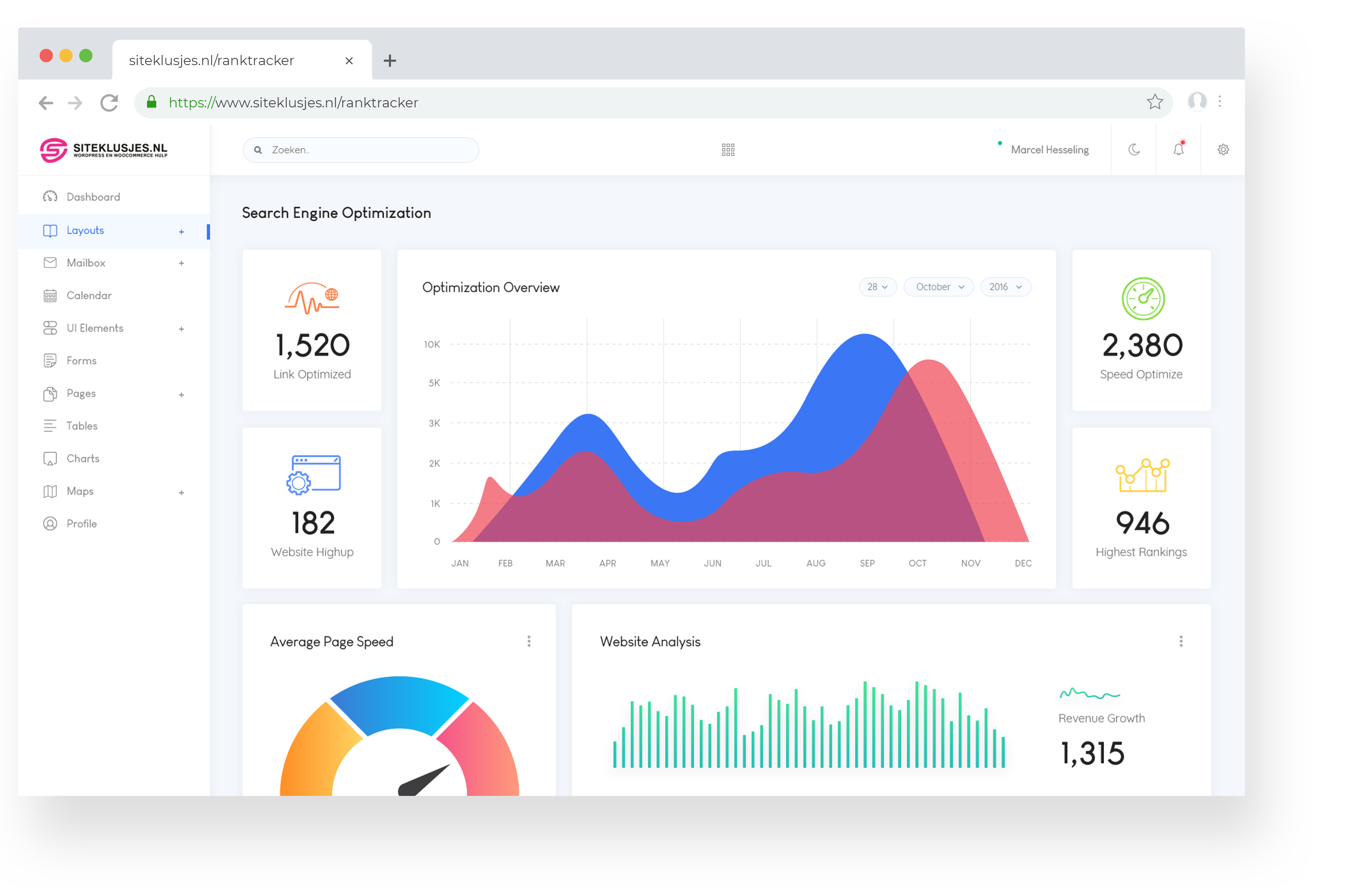1372x892 pixels.
Task: Click the Forms sidebar icon
Action: [50, 360]
